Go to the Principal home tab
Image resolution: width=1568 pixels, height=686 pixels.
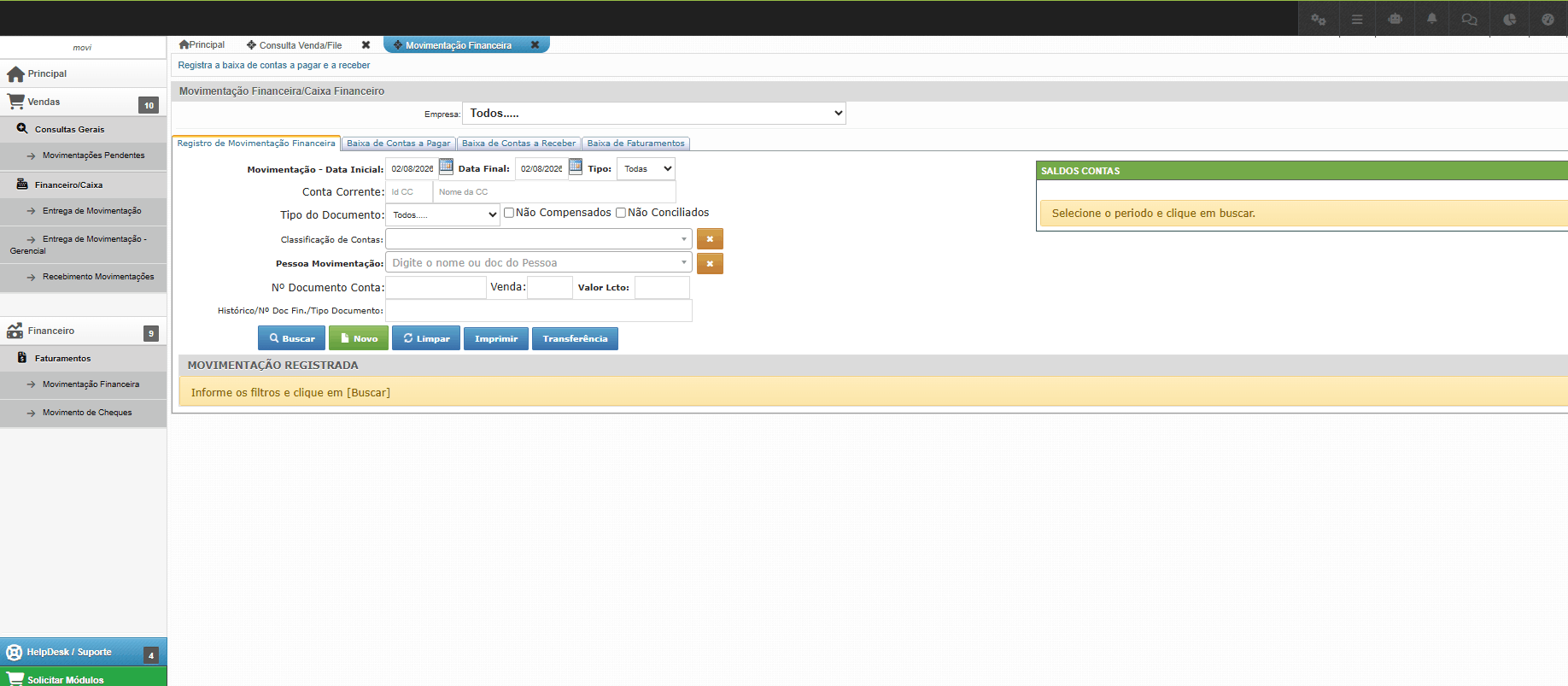click(202, 44)
